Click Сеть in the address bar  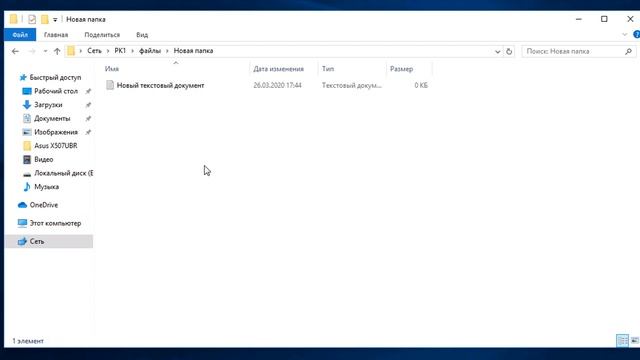(94, 51)
